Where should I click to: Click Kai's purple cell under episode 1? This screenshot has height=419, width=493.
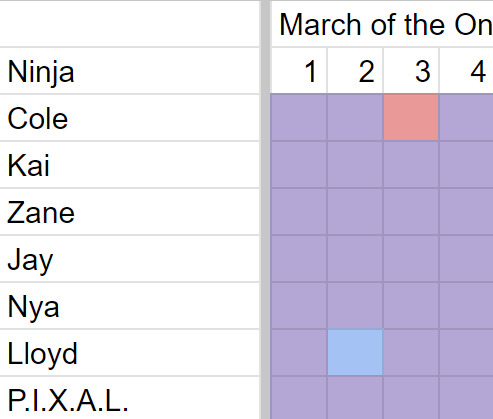point(299,165)
